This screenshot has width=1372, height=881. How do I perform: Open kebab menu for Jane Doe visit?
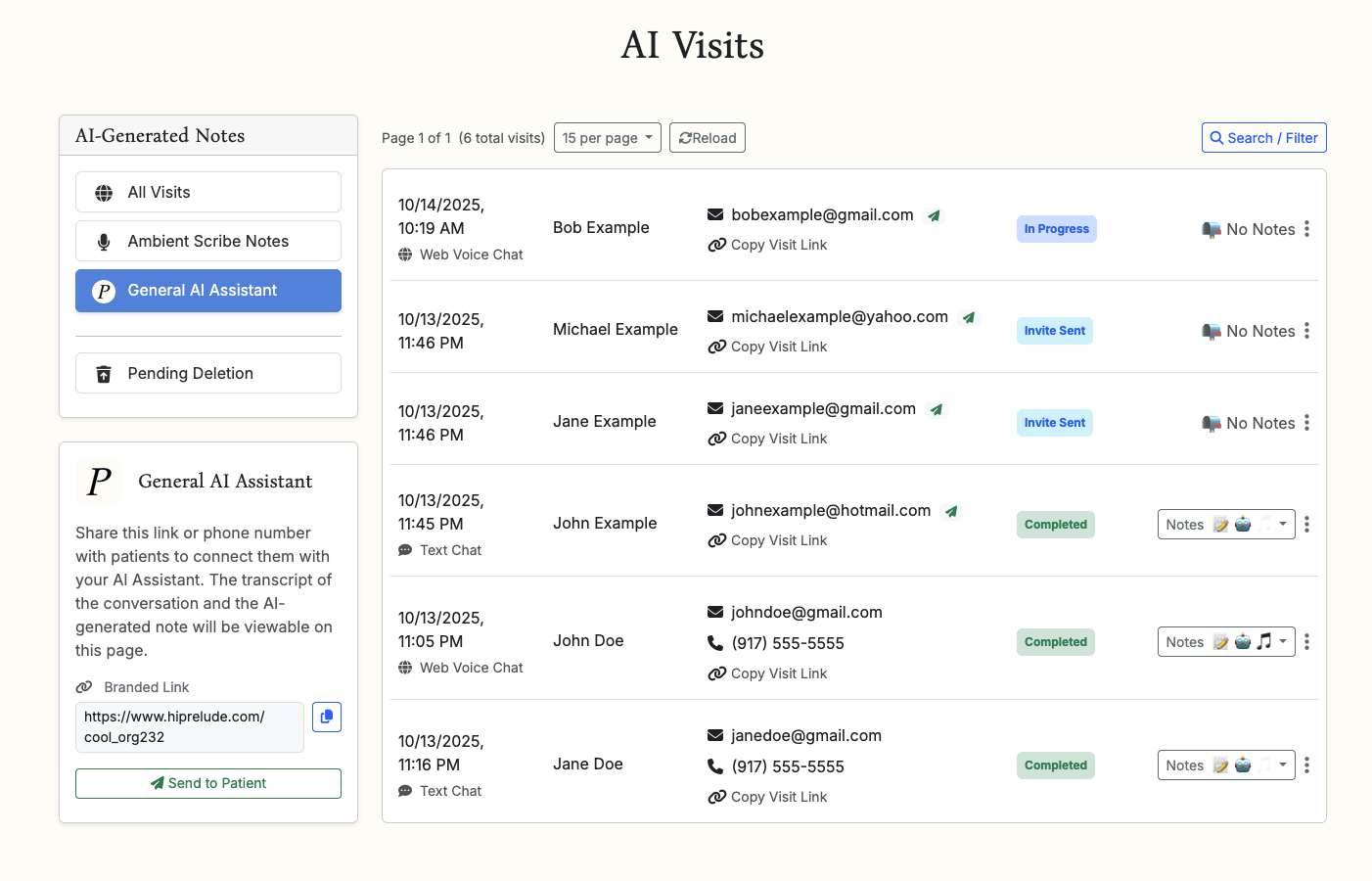point(1306,765)
